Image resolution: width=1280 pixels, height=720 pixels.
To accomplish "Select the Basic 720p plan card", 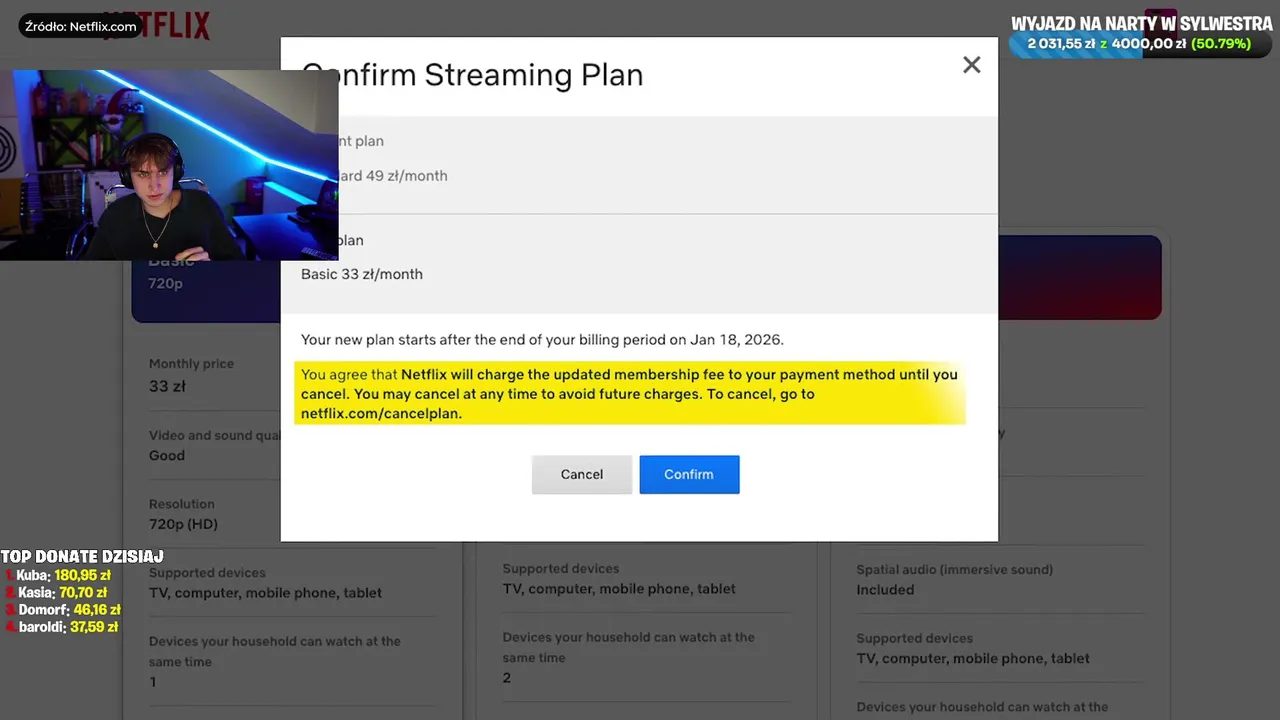I will pos(205,292).
